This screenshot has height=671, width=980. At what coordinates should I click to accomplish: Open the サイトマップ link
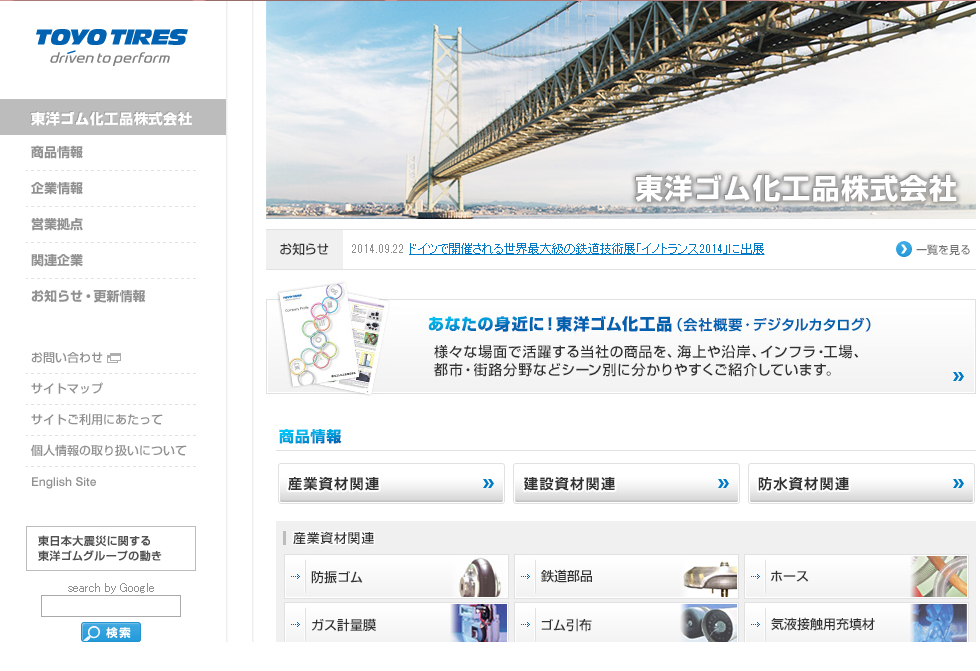pyautogui.click(x=67, y=389)
